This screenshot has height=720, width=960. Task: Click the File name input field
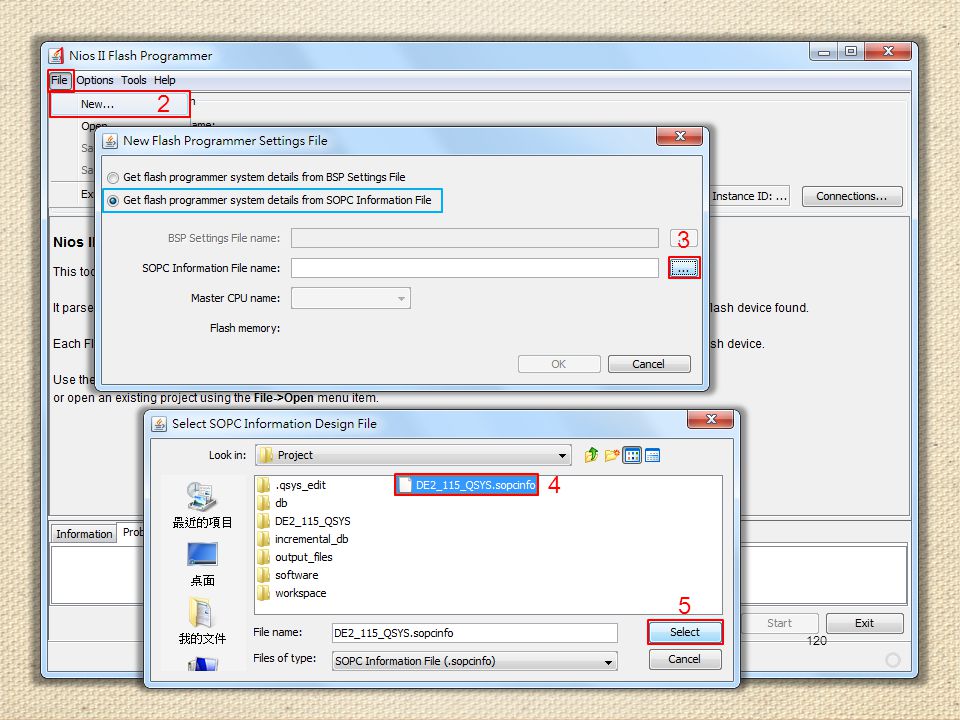tap(474, 633)
